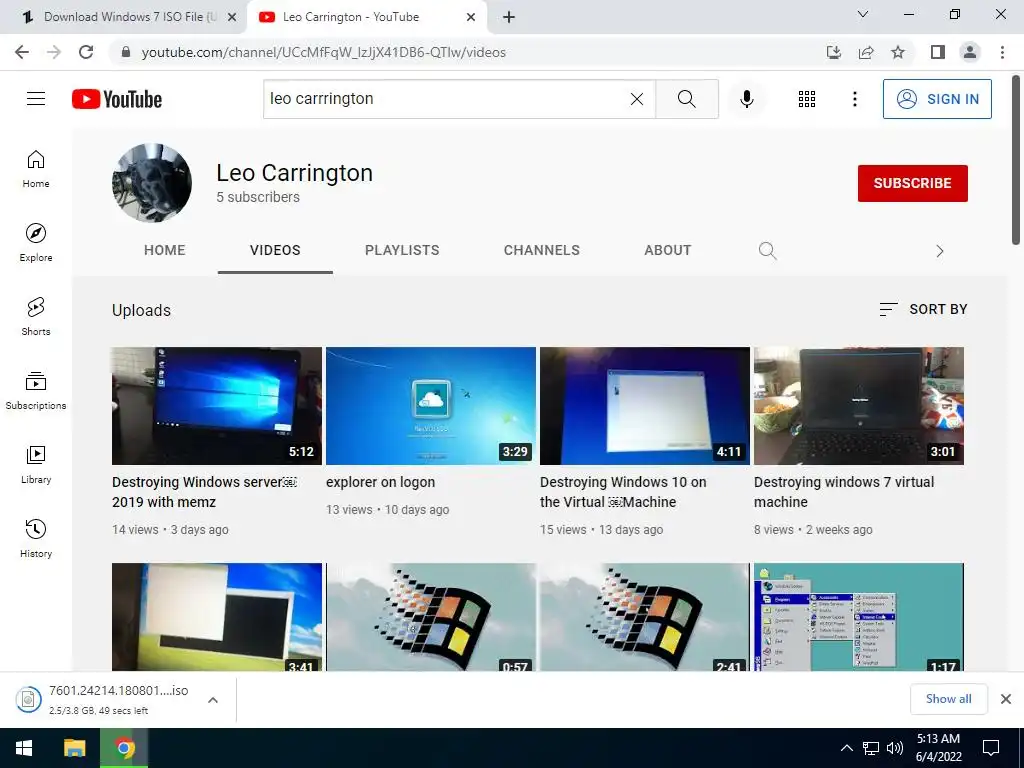Open 'Destroying windows 7 virtual machine' title
Image resolution: width=1024 pixels, height=768 pixels.
tap(844, 492)
